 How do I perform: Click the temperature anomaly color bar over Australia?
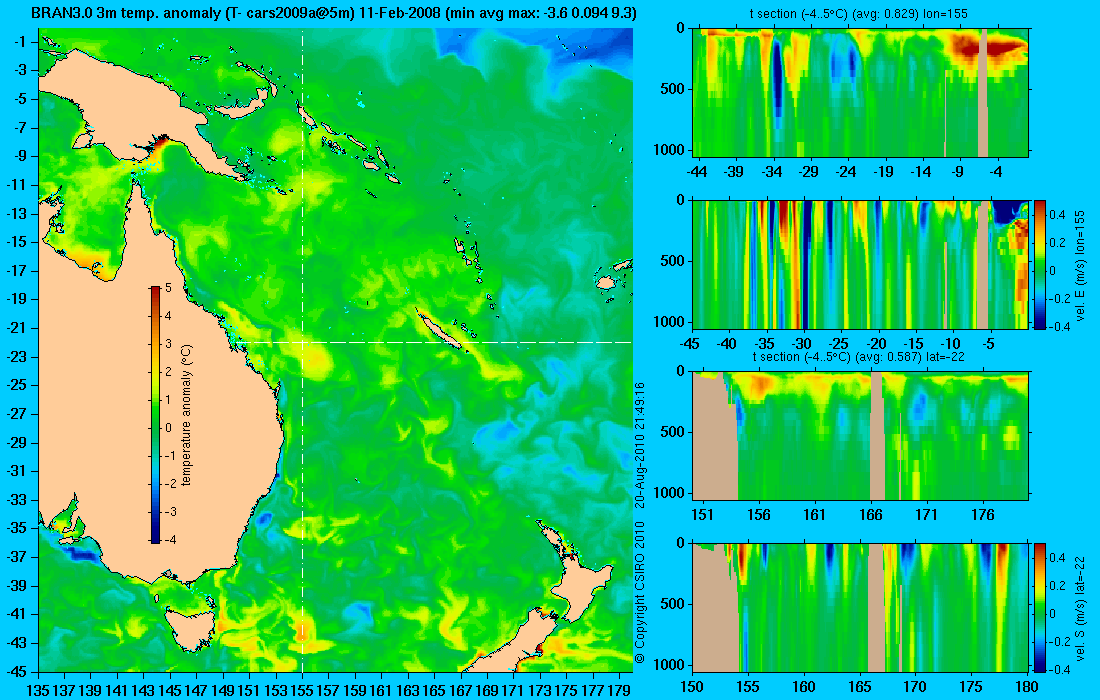[155, 415]
